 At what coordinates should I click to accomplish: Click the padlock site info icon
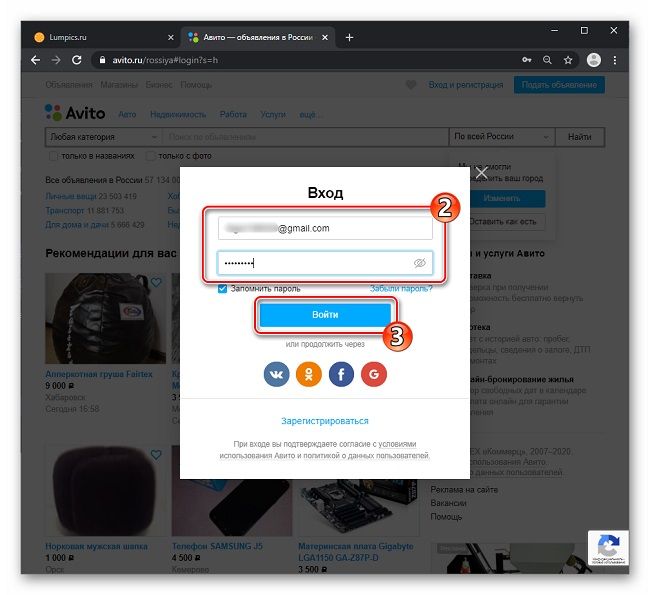point(102,60)
